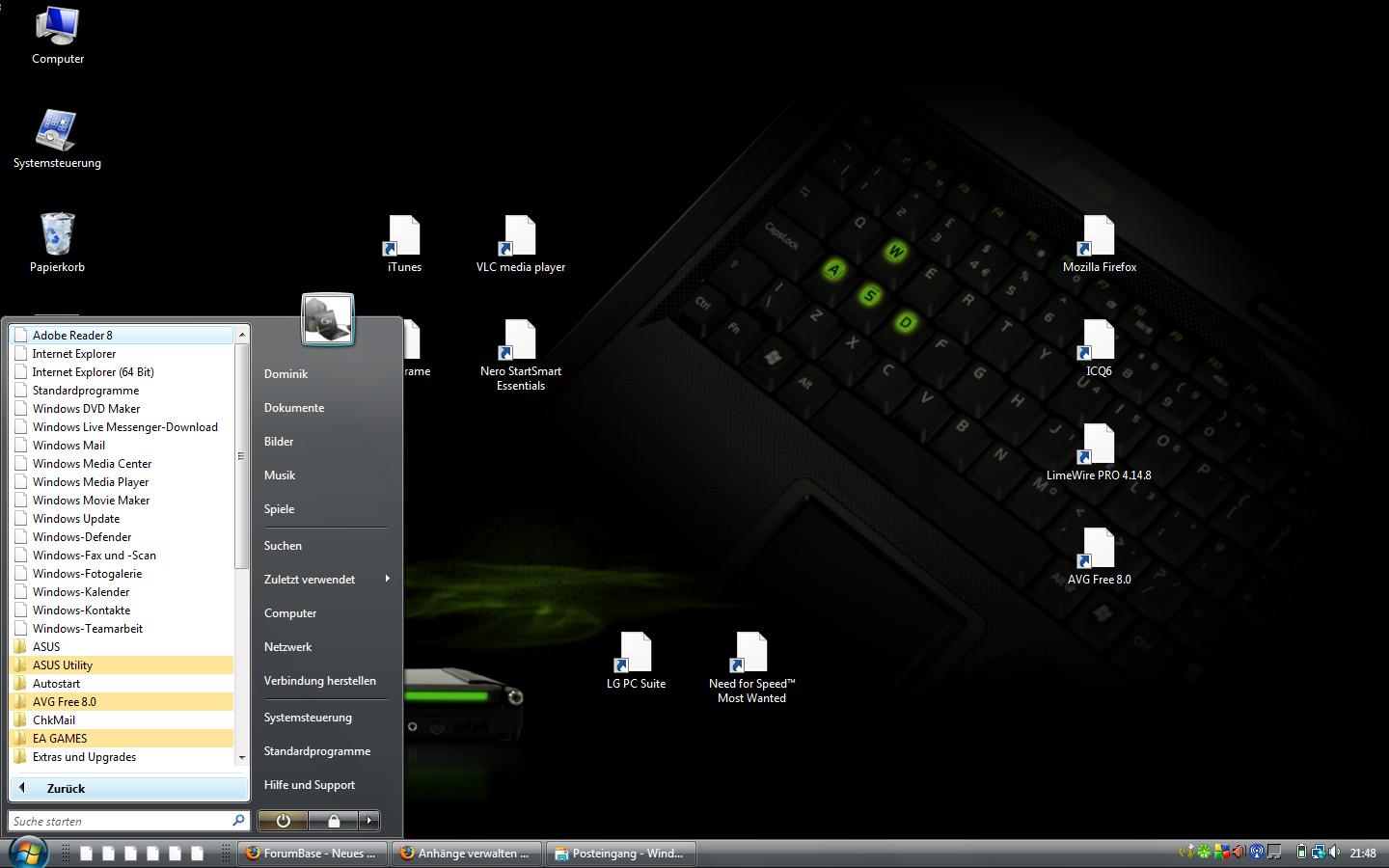Click the user account picture in Start menu
The width and height of the screenshot is (1389, 868).
click(327, 319)
